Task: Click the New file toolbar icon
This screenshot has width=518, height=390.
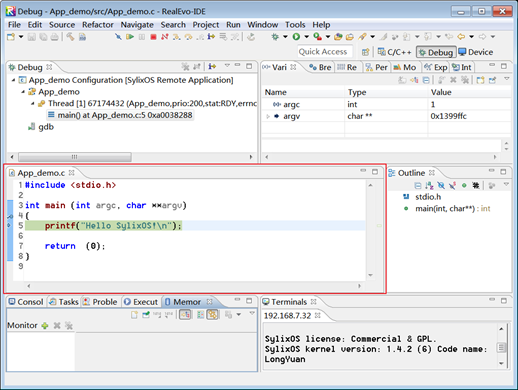Action: coord(11,37)
